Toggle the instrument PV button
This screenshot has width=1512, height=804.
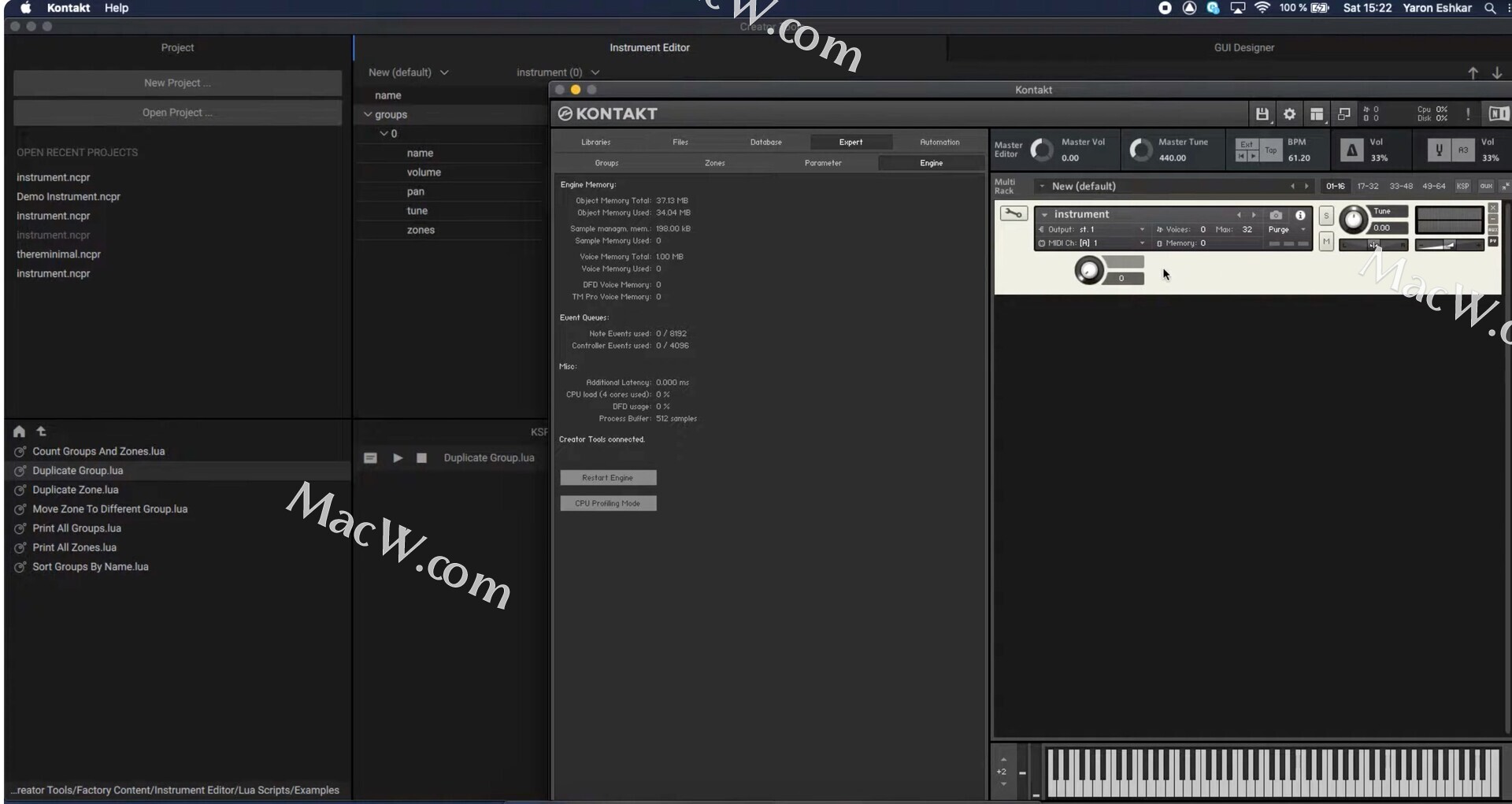point(1492,241)
